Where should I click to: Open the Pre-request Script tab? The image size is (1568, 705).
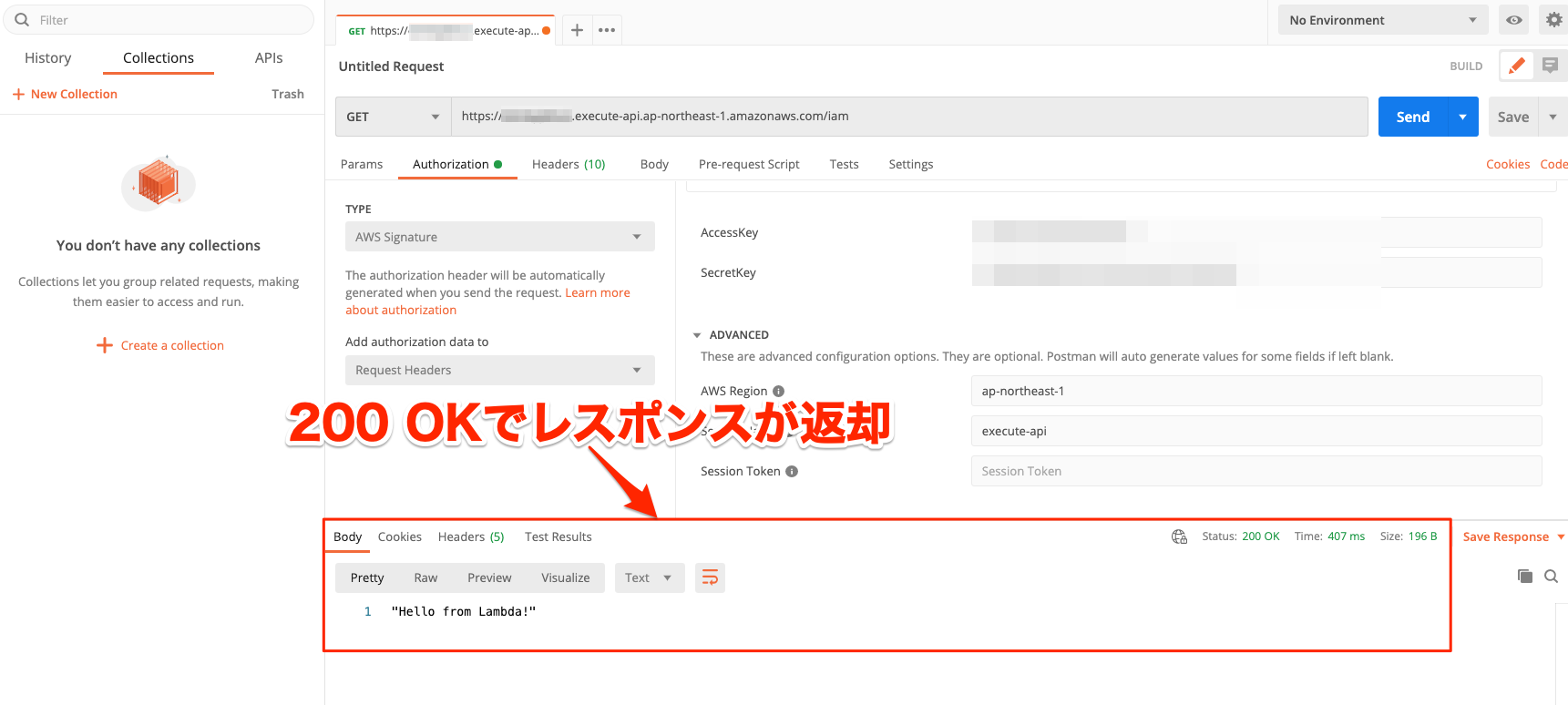pos(749,164)
